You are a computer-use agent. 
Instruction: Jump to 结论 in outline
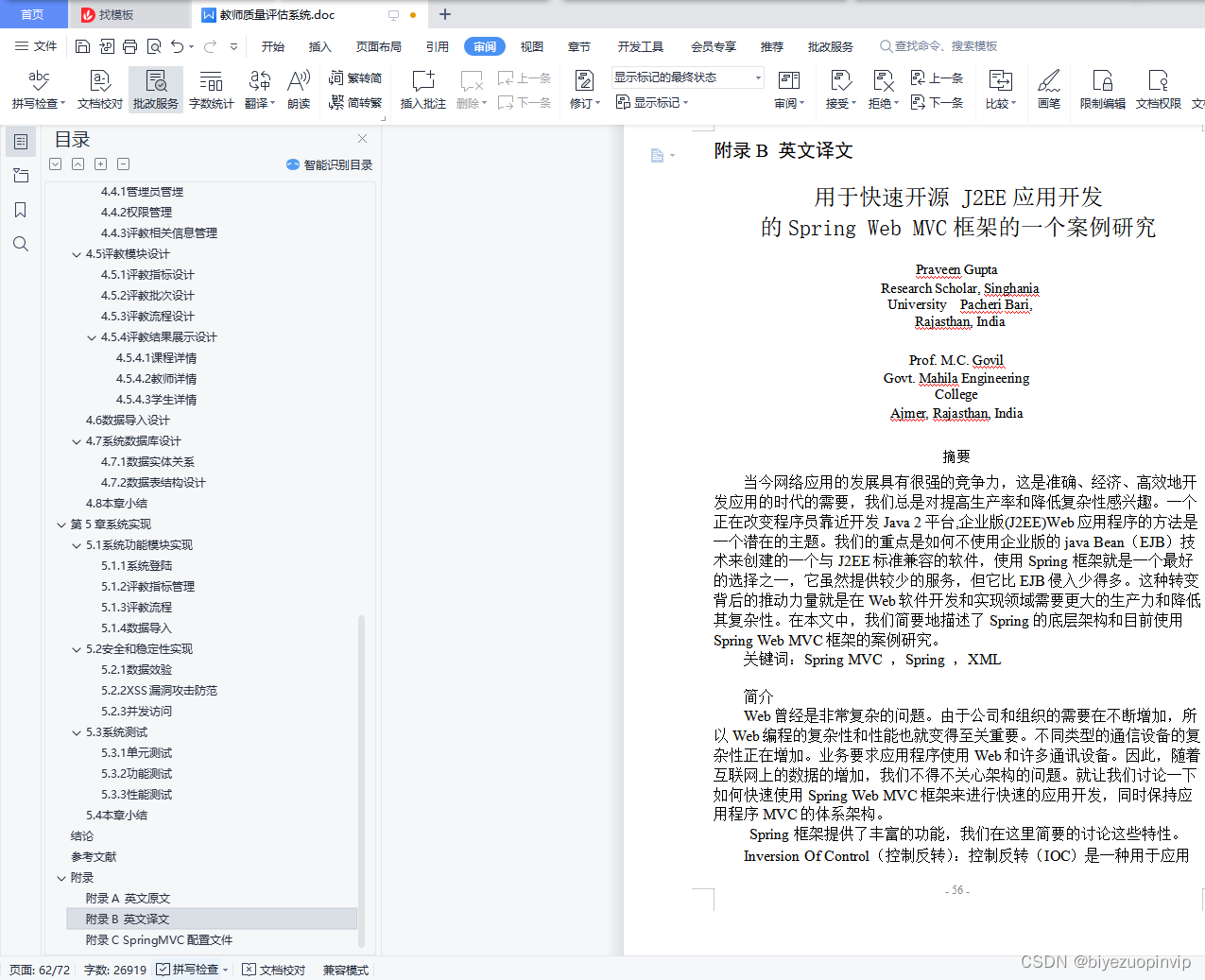point(82,836)
